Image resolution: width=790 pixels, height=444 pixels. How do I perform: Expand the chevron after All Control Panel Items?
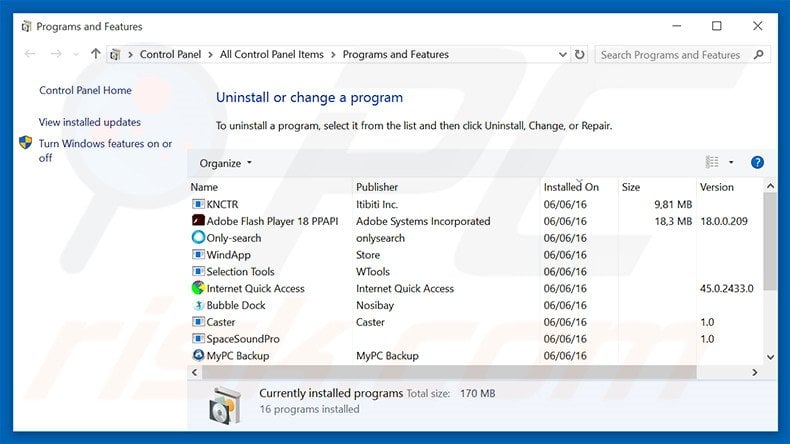point(333,54)
